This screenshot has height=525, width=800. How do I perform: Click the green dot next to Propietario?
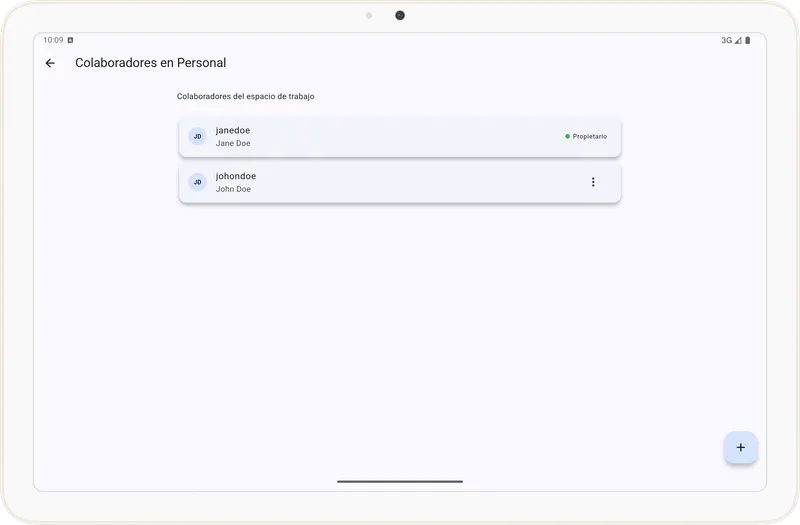(567, 136)
